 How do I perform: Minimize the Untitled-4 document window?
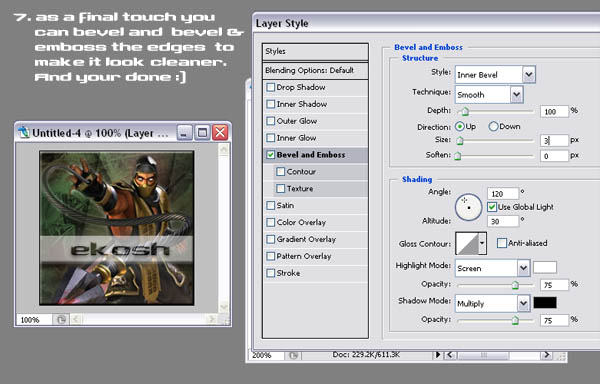[x=184, y=133]
